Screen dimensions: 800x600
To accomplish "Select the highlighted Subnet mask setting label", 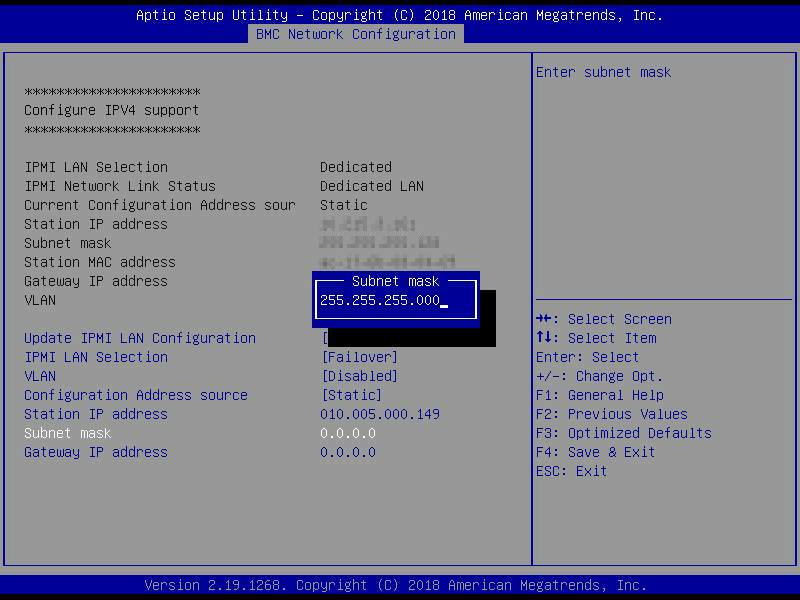I will coord(67,433).
